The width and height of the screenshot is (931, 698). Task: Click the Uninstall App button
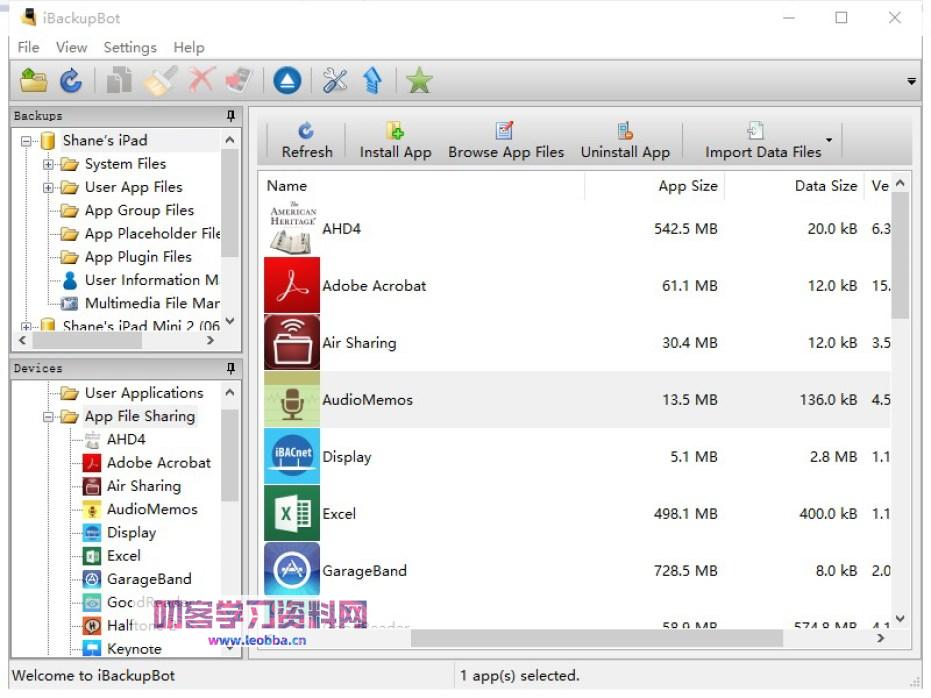tap(625, 141)
